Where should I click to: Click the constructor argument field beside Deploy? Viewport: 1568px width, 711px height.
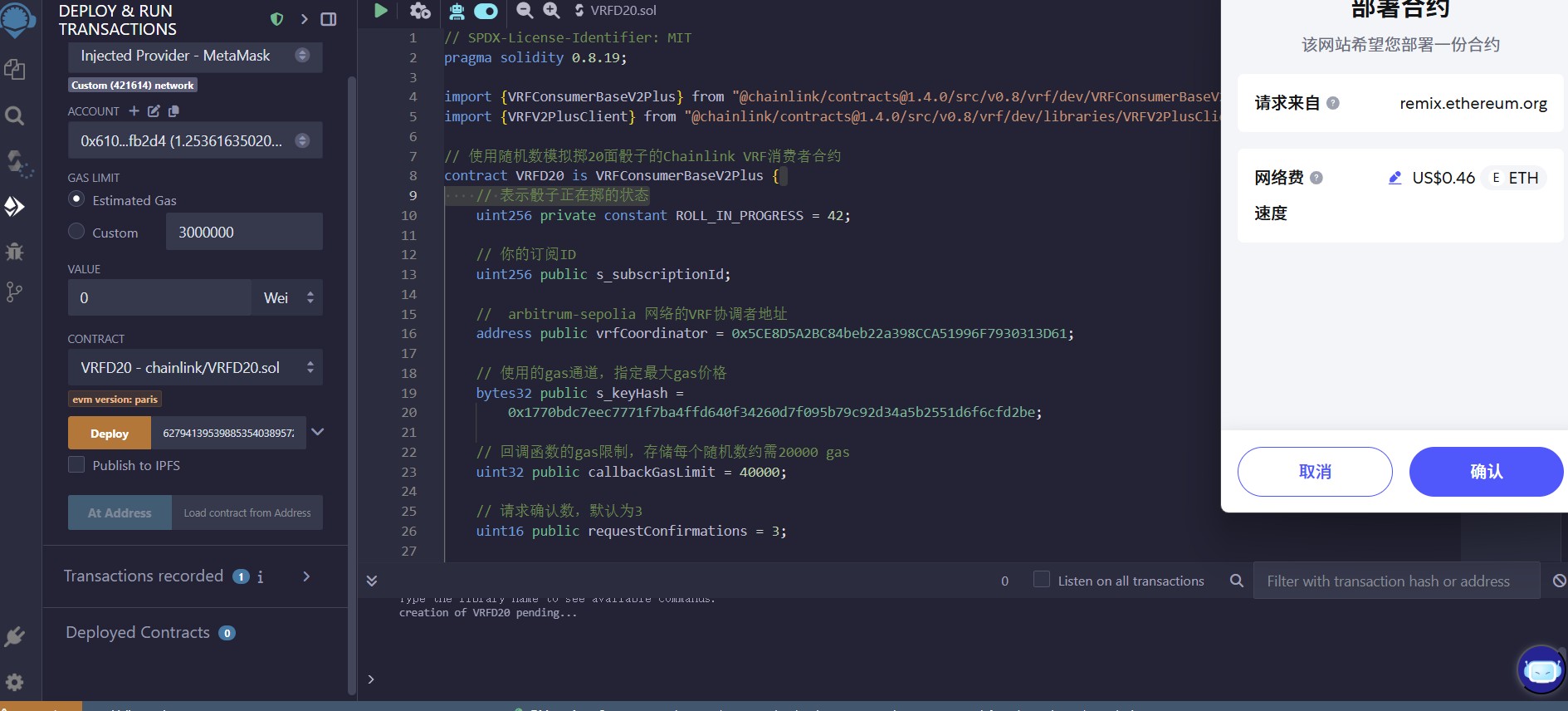click(x=228, y=434)
